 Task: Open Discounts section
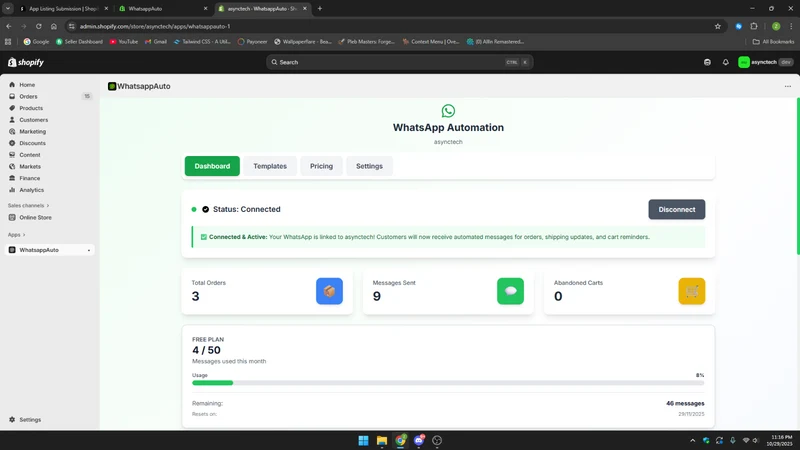click(x=32, y=143)
